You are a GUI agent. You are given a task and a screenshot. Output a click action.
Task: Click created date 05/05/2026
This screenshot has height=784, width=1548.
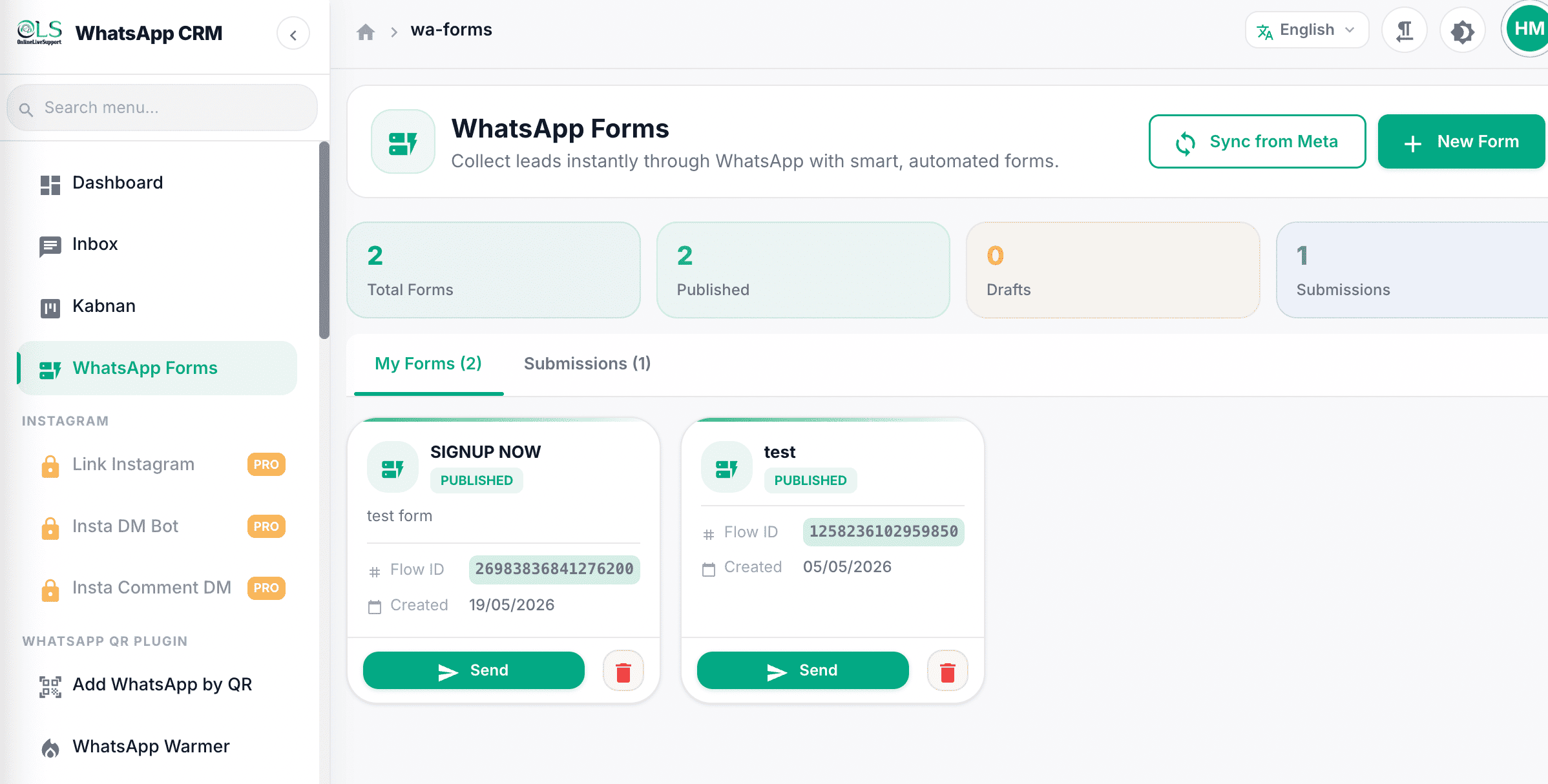pos(847,567)
